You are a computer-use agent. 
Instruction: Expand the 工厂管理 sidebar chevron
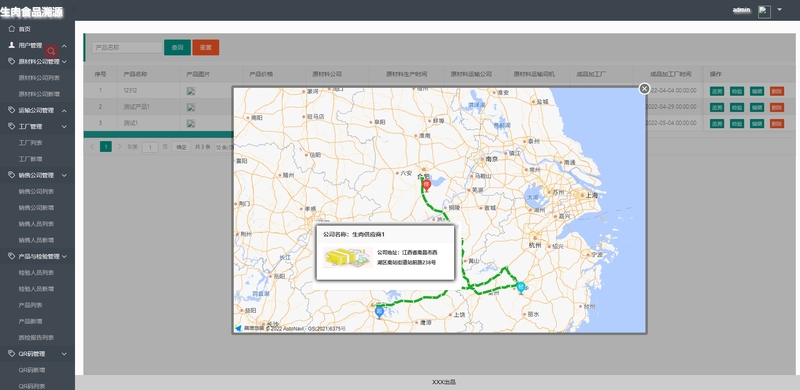point(64,127)
